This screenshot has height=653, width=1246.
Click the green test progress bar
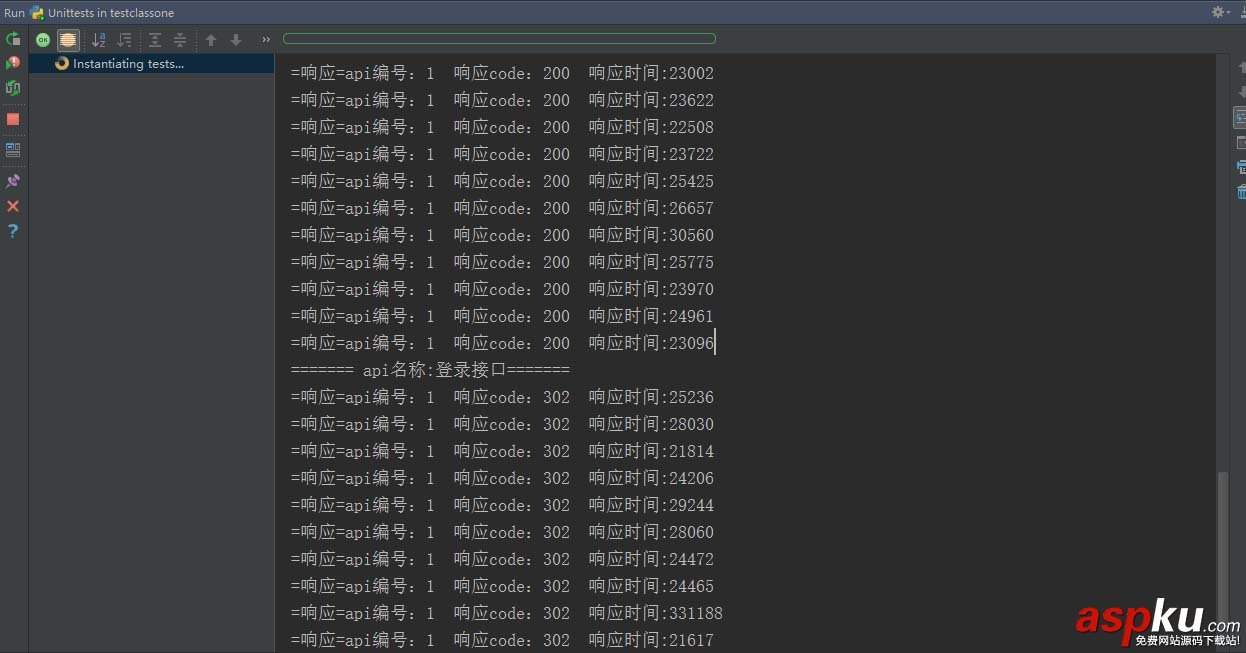pyautogui.click(x=500, y=38)
